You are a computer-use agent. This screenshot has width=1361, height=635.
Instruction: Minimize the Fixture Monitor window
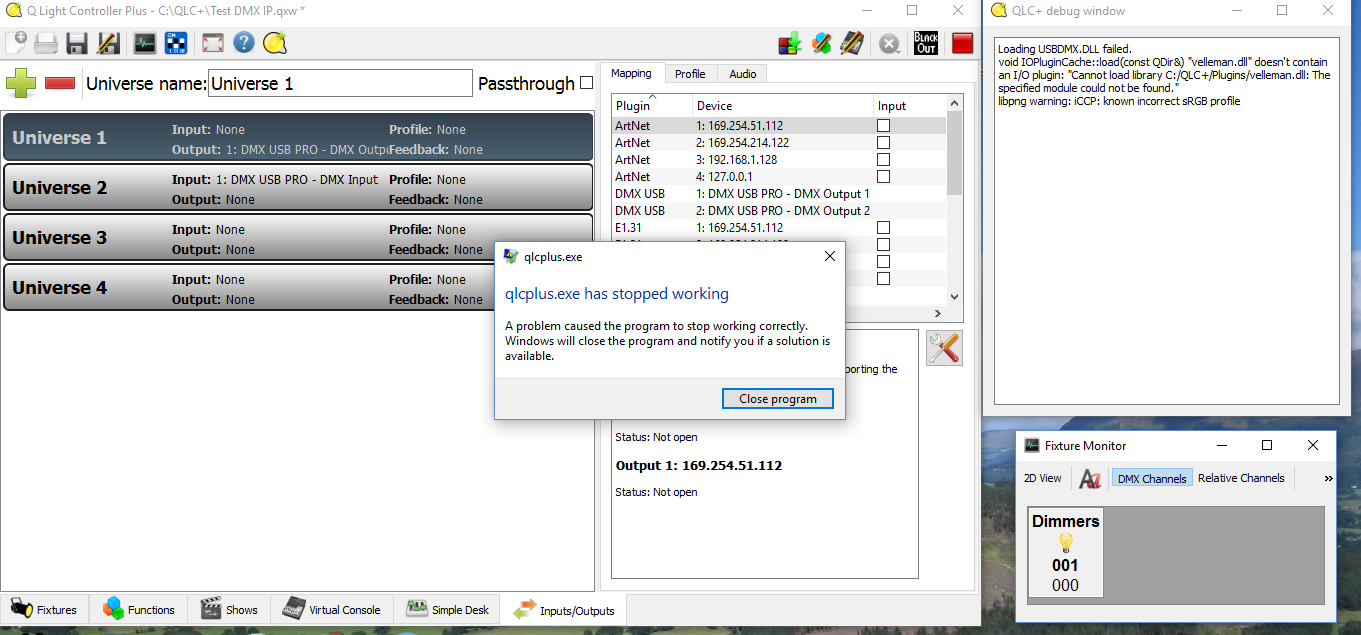pos(1221,445)
